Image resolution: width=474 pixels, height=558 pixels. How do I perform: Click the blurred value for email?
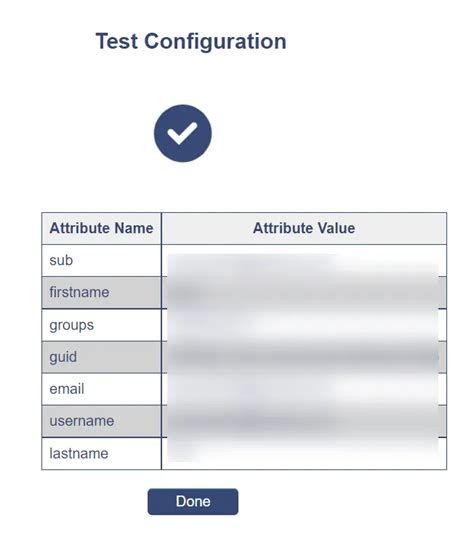click(304, 389)
